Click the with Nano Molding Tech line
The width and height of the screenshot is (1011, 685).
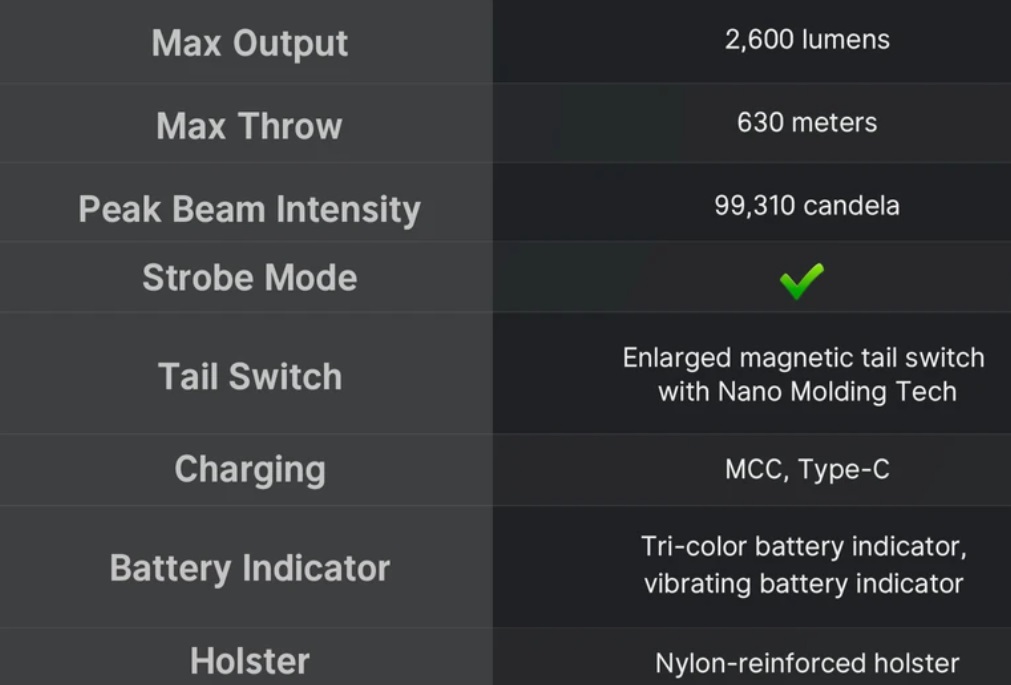tap(807, 392)
